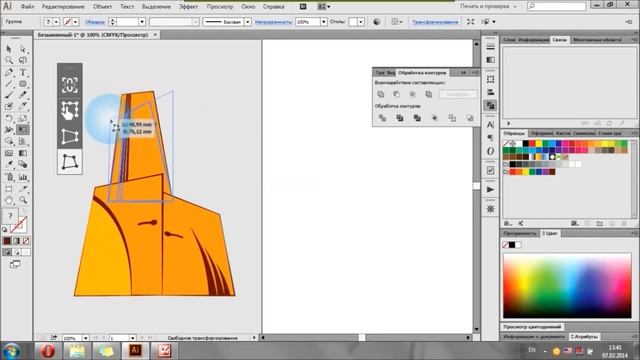Select the black arrow Selection tool
640x360 pixels.
click(x=9, y=49)
